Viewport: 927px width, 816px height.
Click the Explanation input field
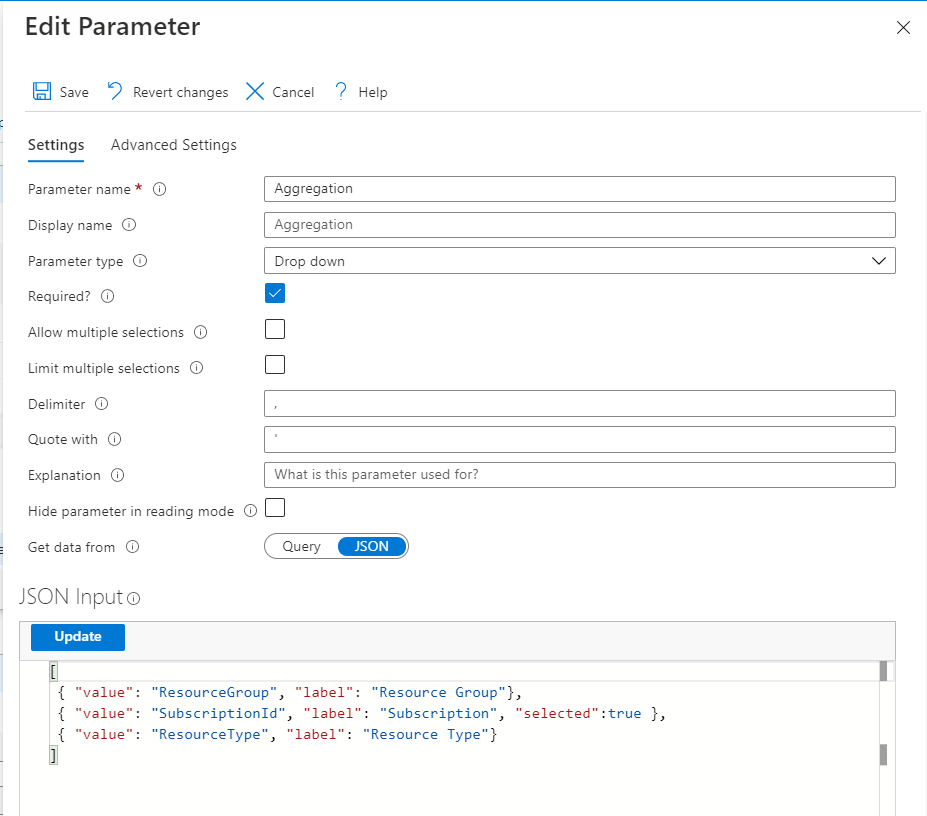579,475
